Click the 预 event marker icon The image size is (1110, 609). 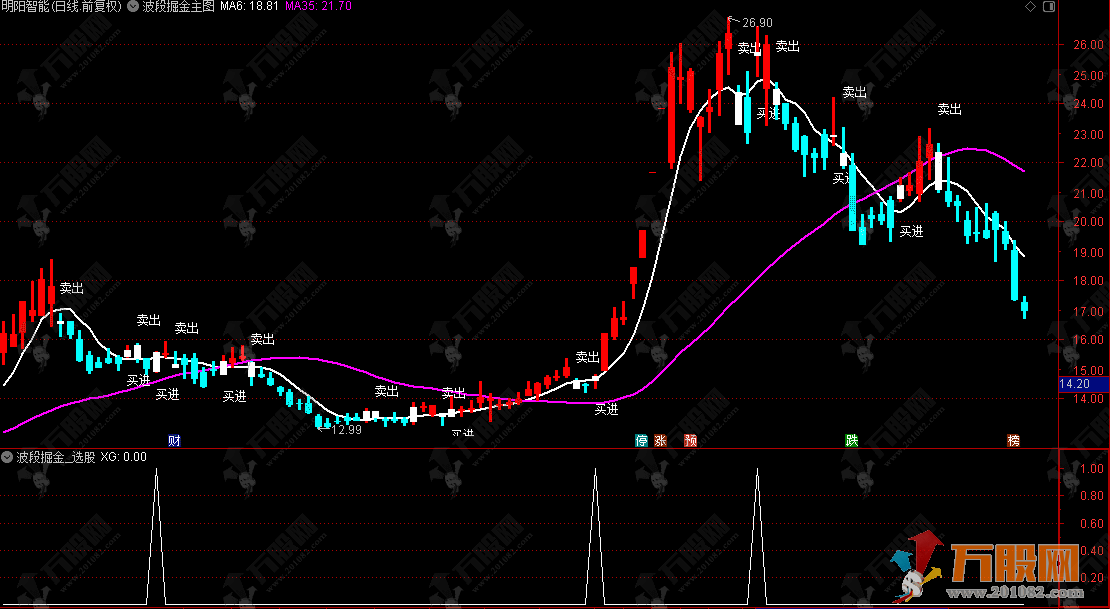690,440
